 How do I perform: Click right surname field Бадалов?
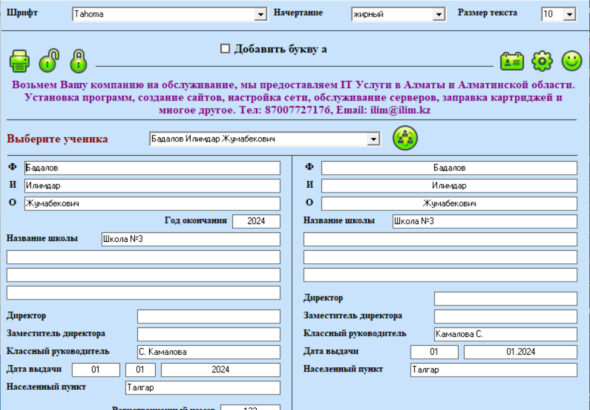click(449, 168)
